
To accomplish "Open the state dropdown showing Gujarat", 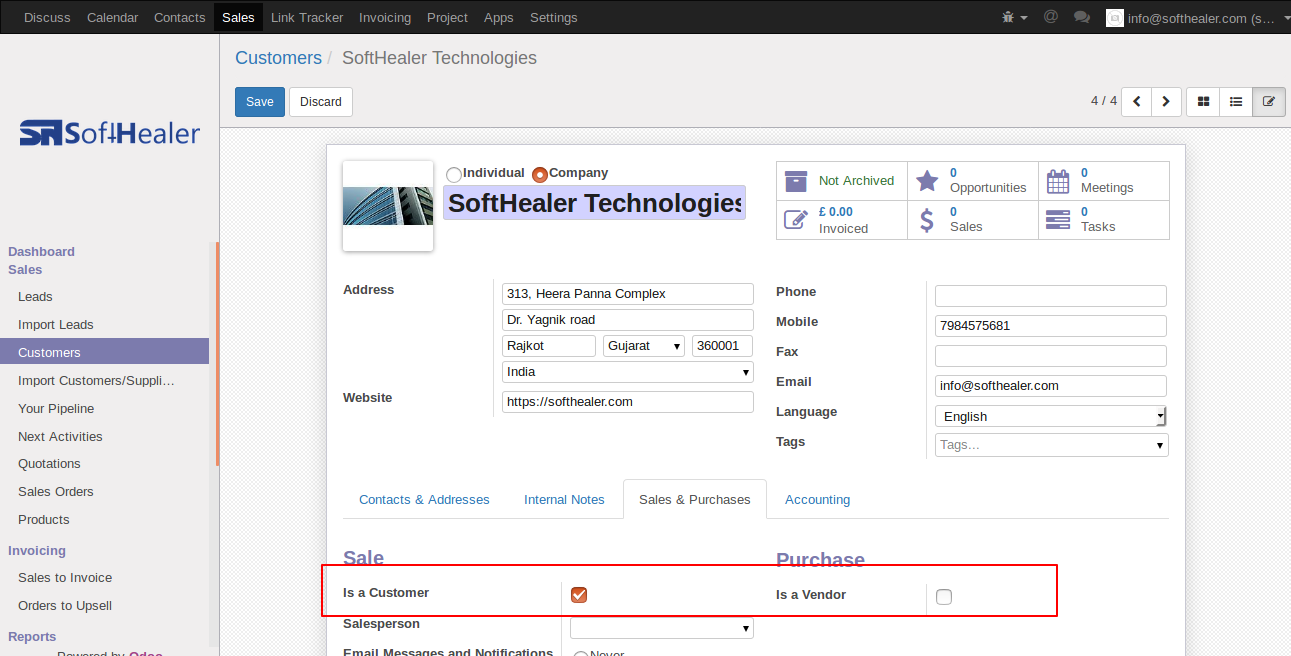I will 644,346.
